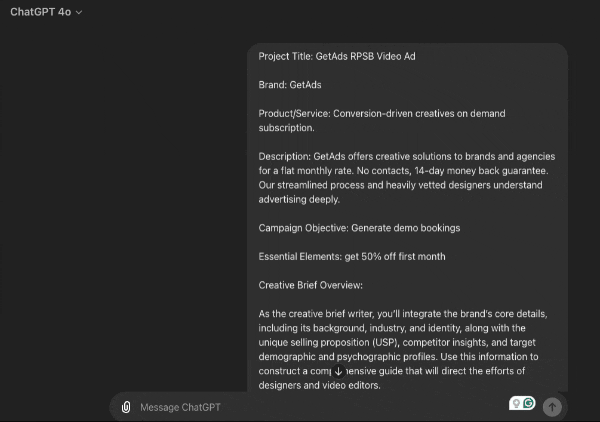Click the "Essential Elements" 50% off line
600x422 pixels.
tap(352, 257)
